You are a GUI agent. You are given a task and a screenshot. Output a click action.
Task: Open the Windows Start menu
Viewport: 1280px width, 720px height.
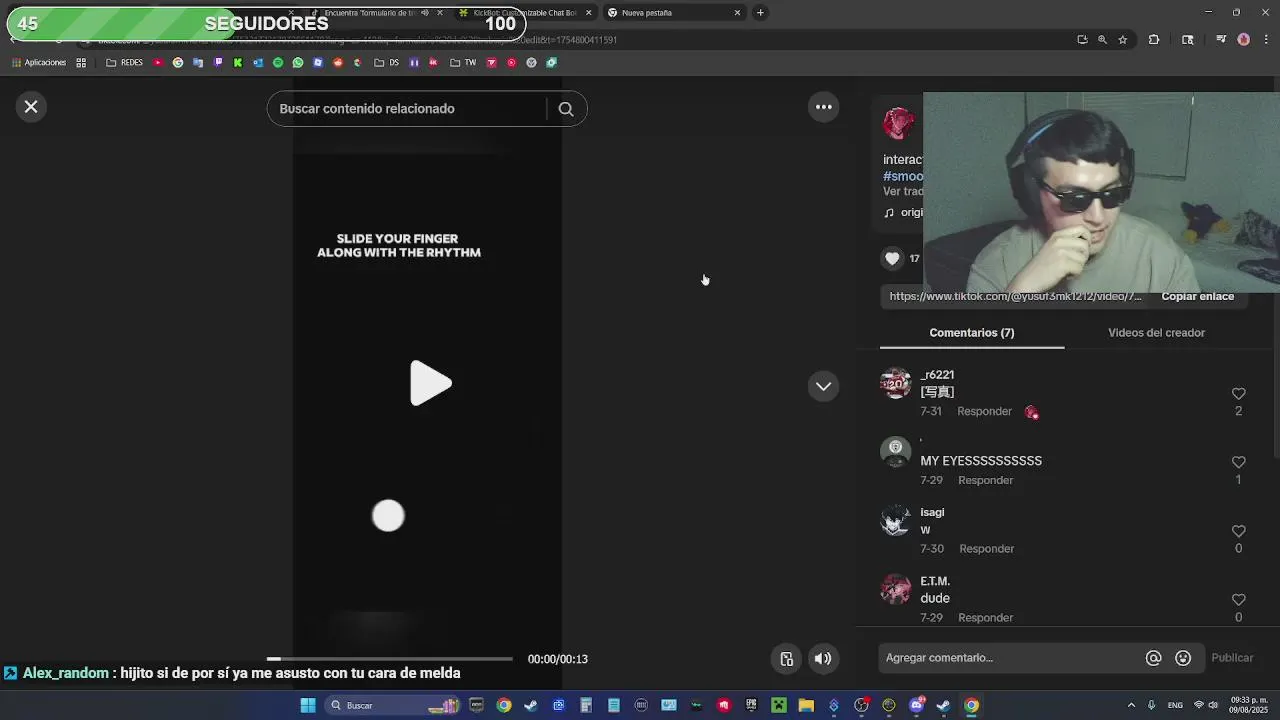coord(308,706)
